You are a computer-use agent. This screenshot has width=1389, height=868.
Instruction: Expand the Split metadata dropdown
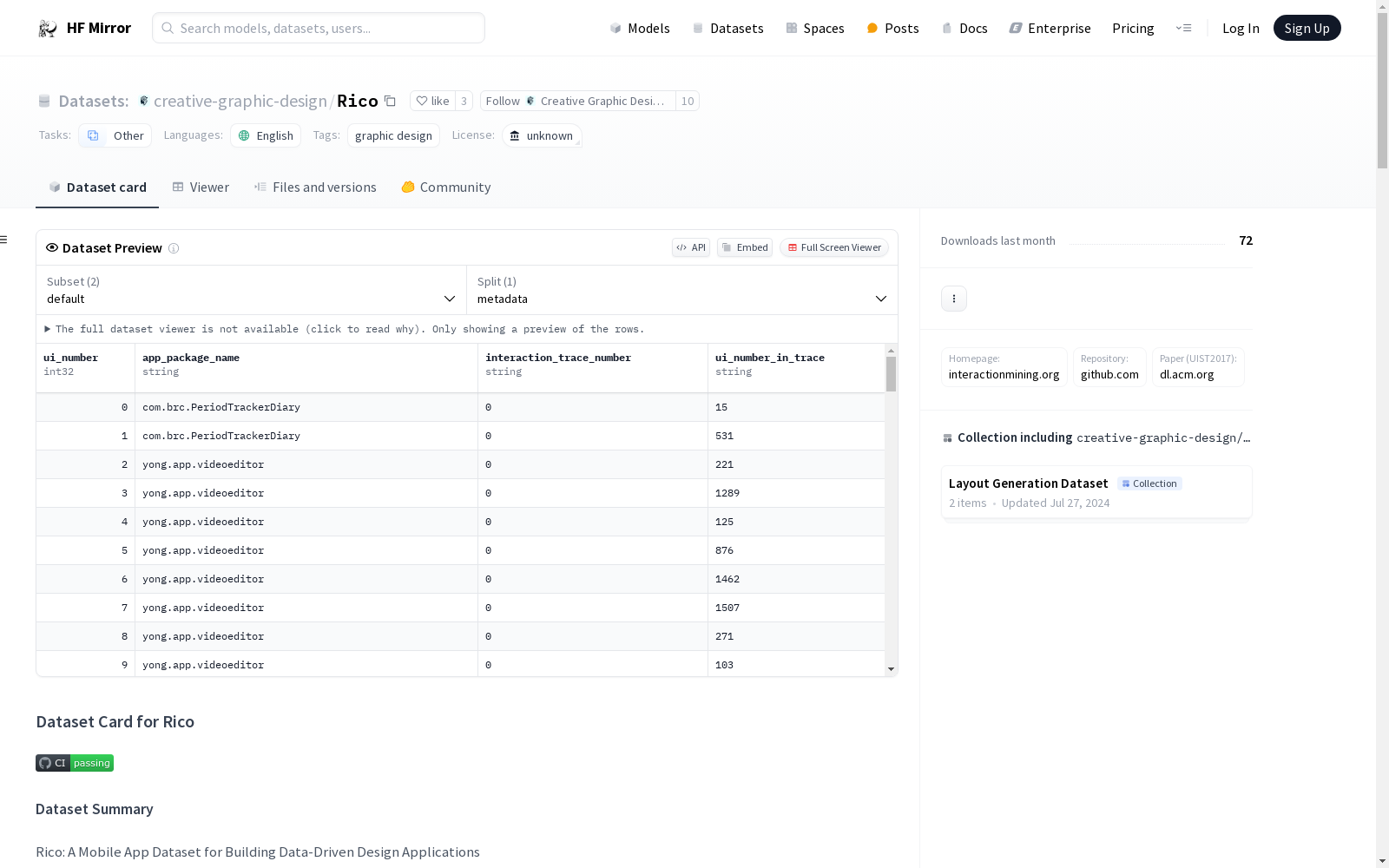[681, 291]
